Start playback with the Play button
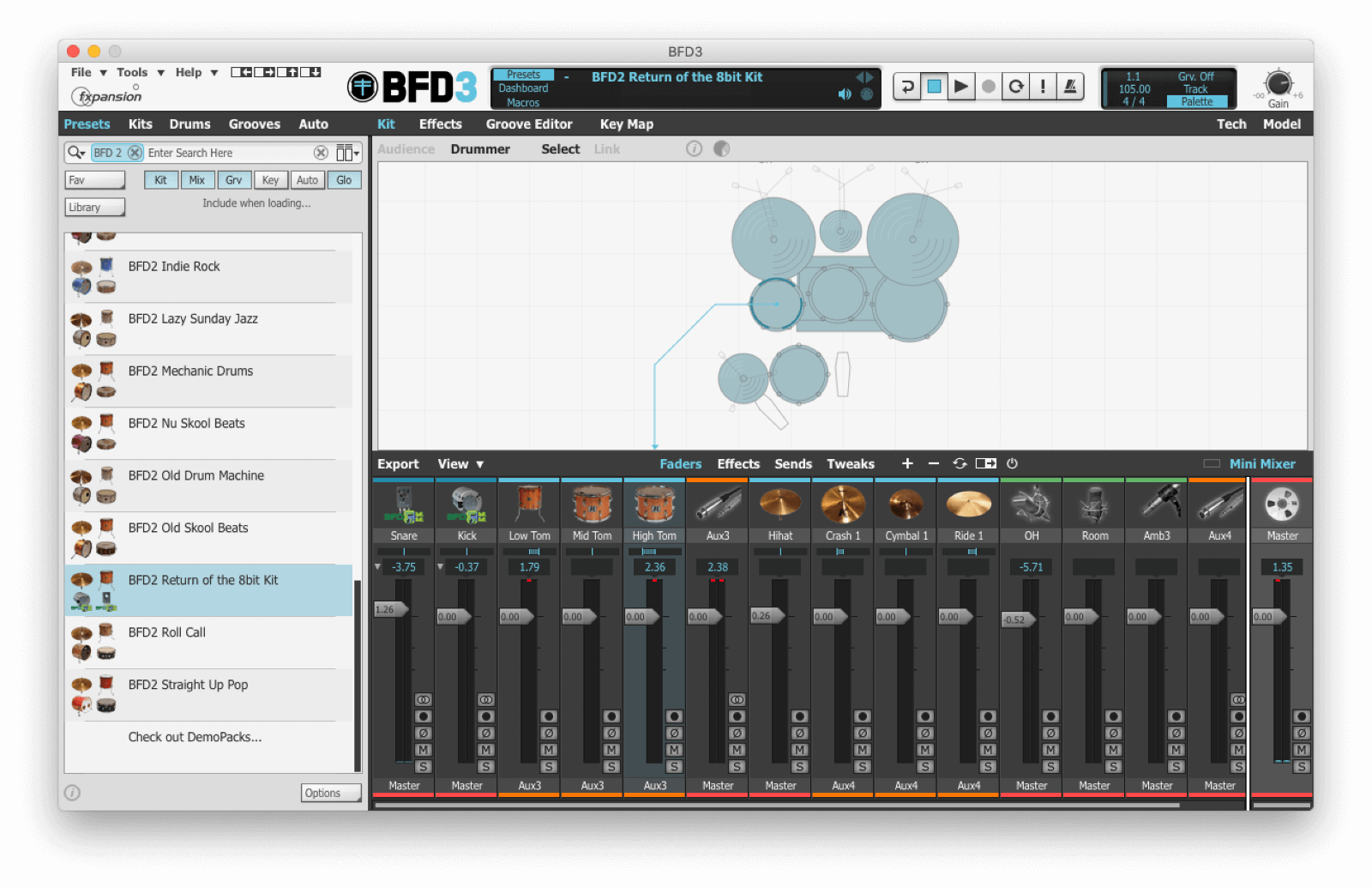The height and width of the screenshot is (888, 1372). [961, 86]
